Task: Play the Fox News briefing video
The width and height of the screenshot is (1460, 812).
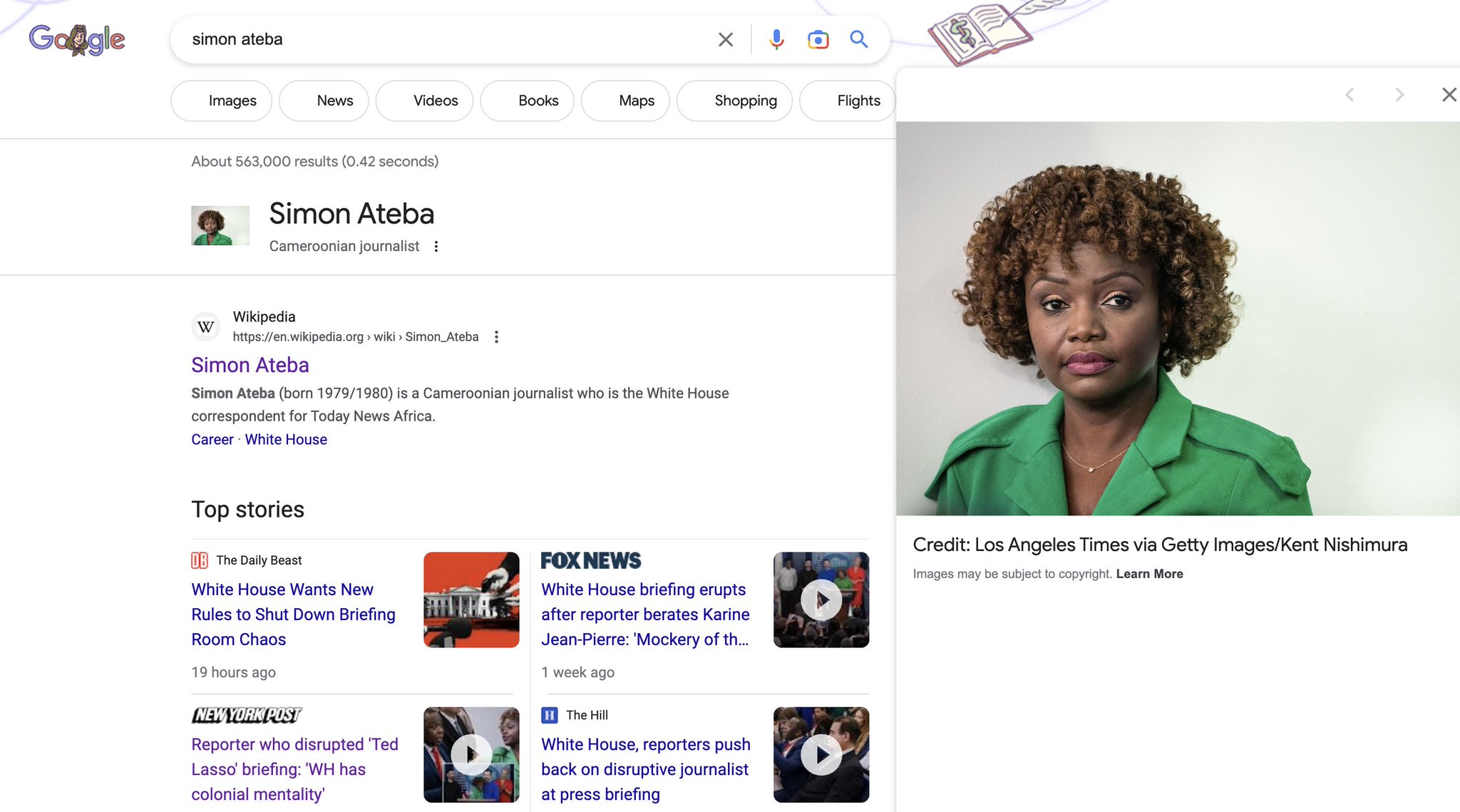Action: tap(821, 600)
